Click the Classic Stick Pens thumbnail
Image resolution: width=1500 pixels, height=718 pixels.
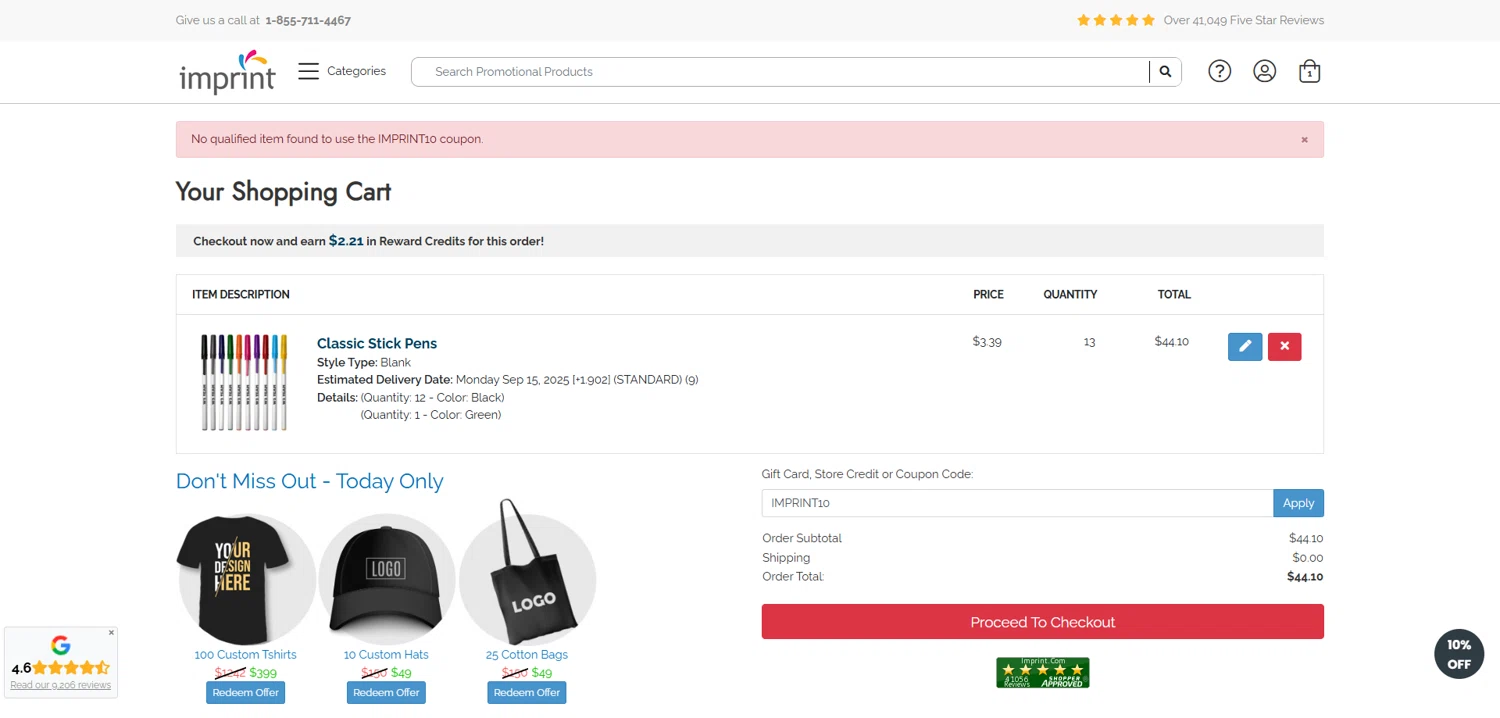[243, 382]
